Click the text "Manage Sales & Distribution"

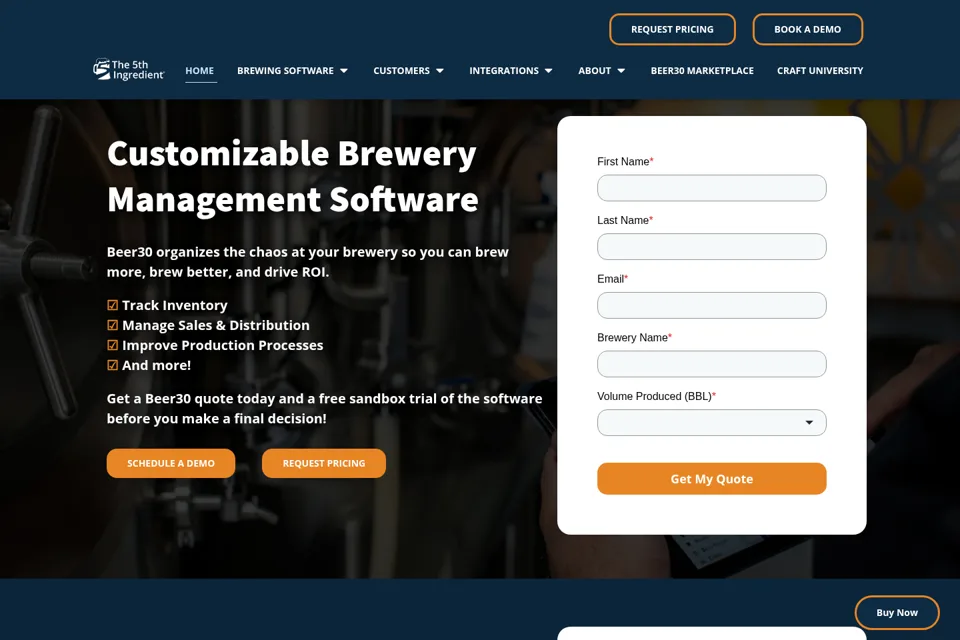(216, 325)
